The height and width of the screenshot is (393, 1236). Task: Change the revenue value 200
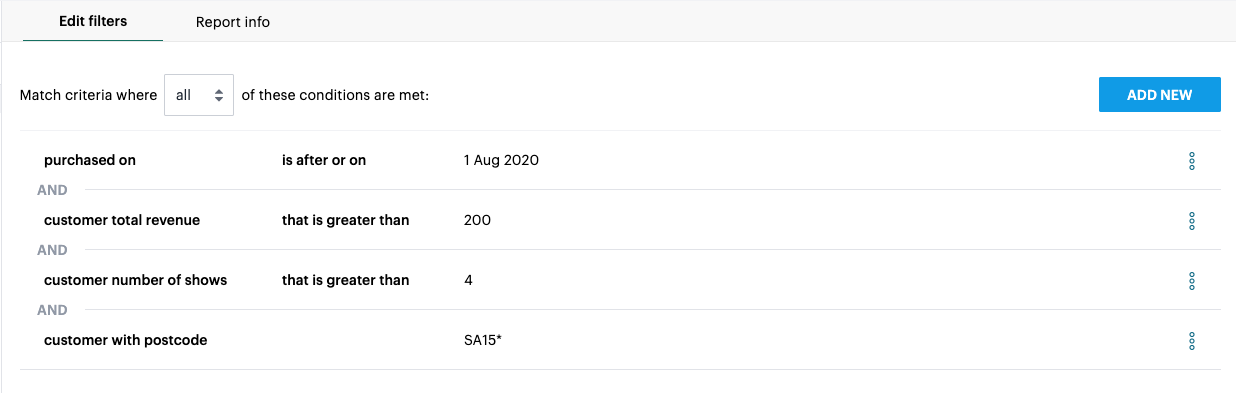click(x=478, y=220)
